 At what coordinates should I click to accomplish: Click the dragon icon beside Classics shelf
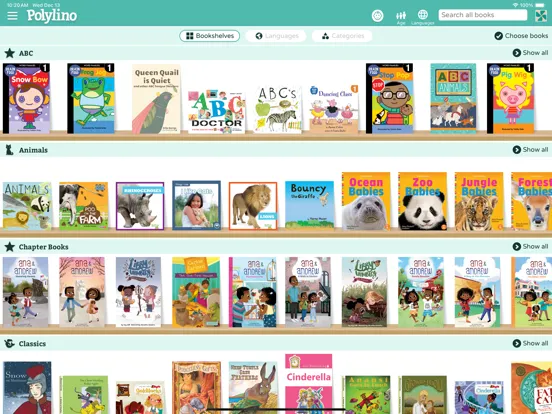(x=10, y=343)
